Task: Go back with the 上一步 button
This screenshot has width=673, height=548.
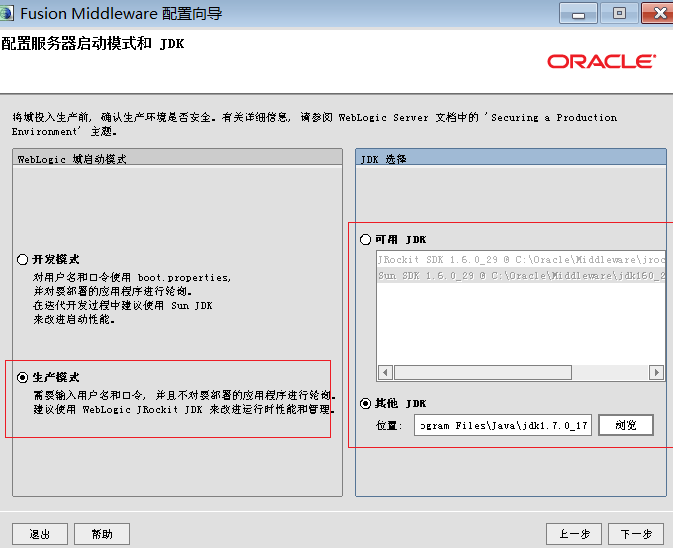Action: tap(574, 534)
